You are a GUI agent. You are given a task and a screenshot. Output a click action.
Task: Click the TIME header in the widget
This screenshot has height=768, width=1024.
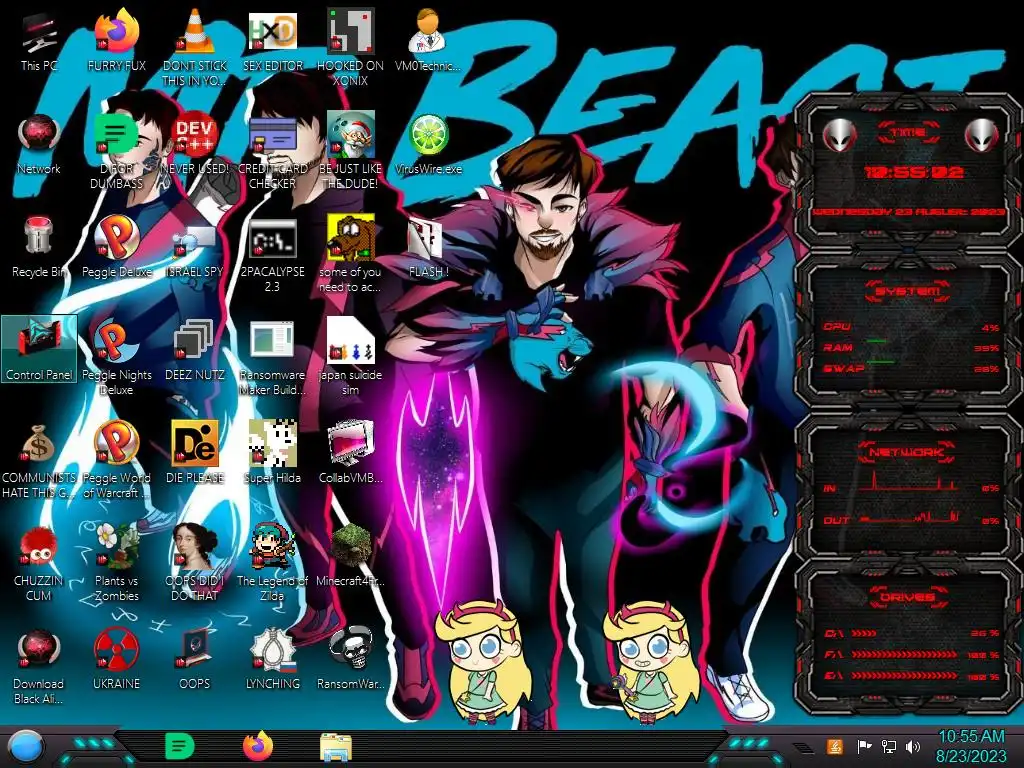click(x=908, y=133)
